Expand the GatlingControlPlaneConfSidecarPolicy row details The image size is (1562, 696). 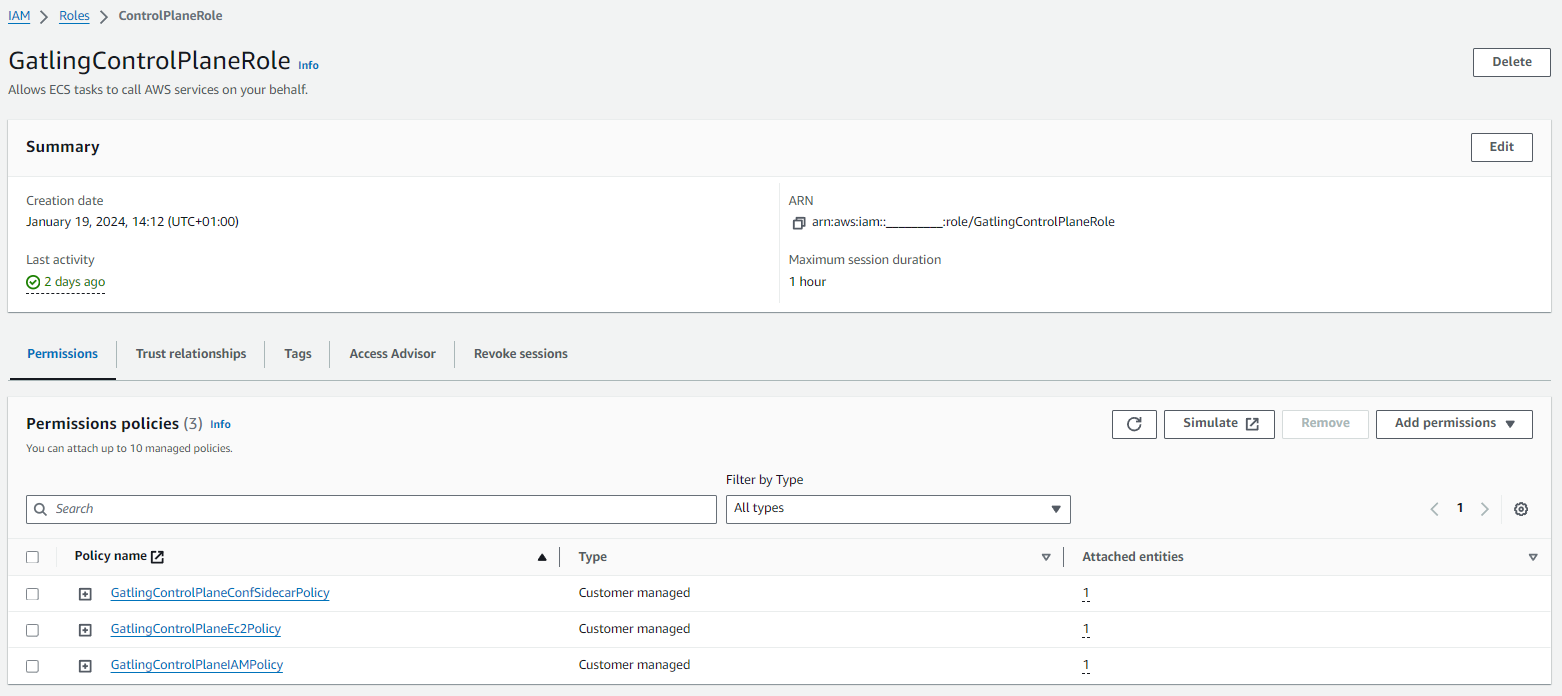[x=85, y=594]
